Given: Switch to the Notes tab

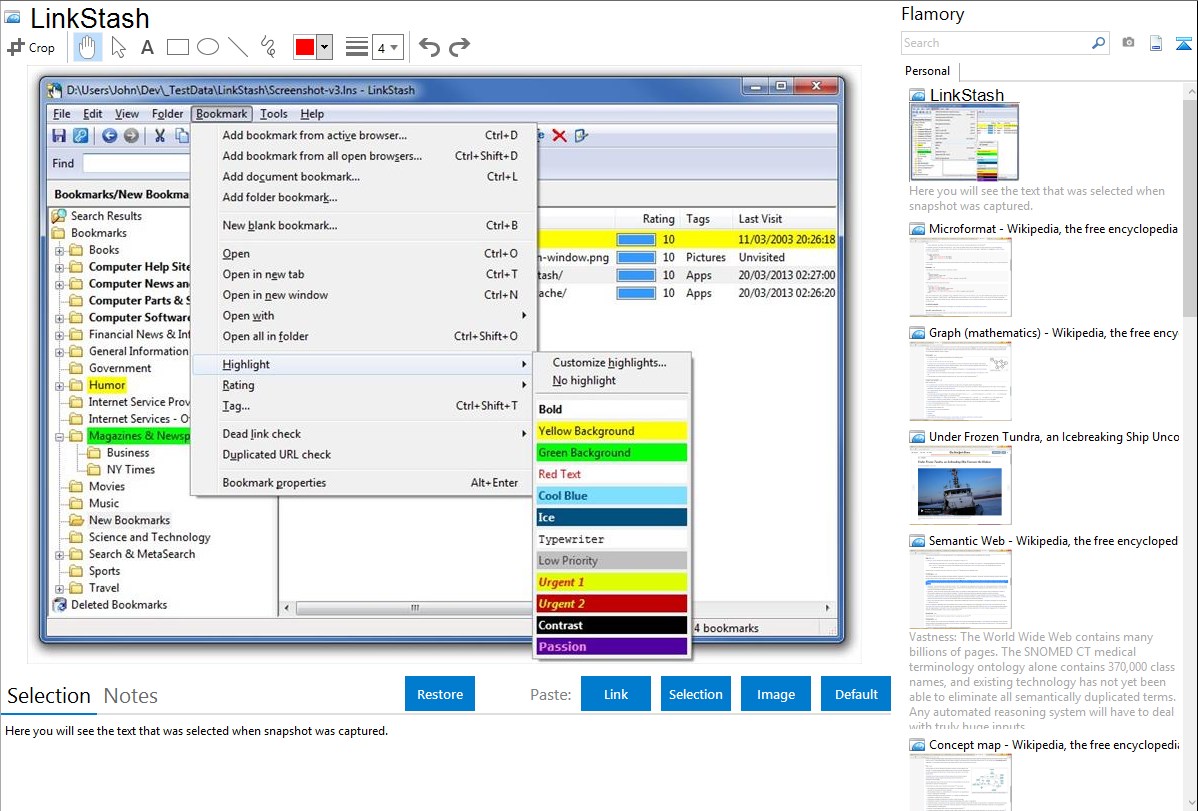Looking at the screenshot, I should click(x=131, y=696).
